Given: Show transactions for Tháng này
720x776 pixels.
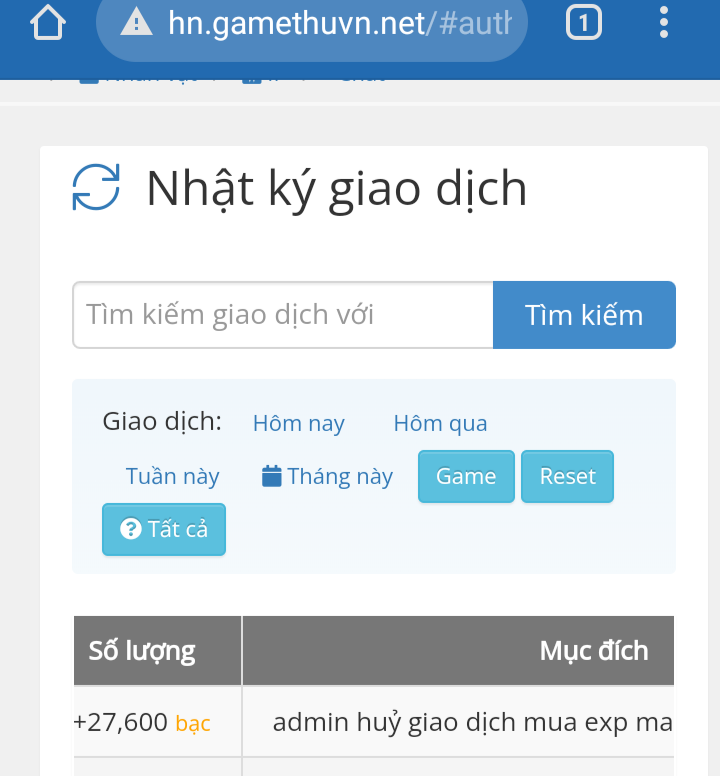Looking at the screenshot, I should (340, 477).
